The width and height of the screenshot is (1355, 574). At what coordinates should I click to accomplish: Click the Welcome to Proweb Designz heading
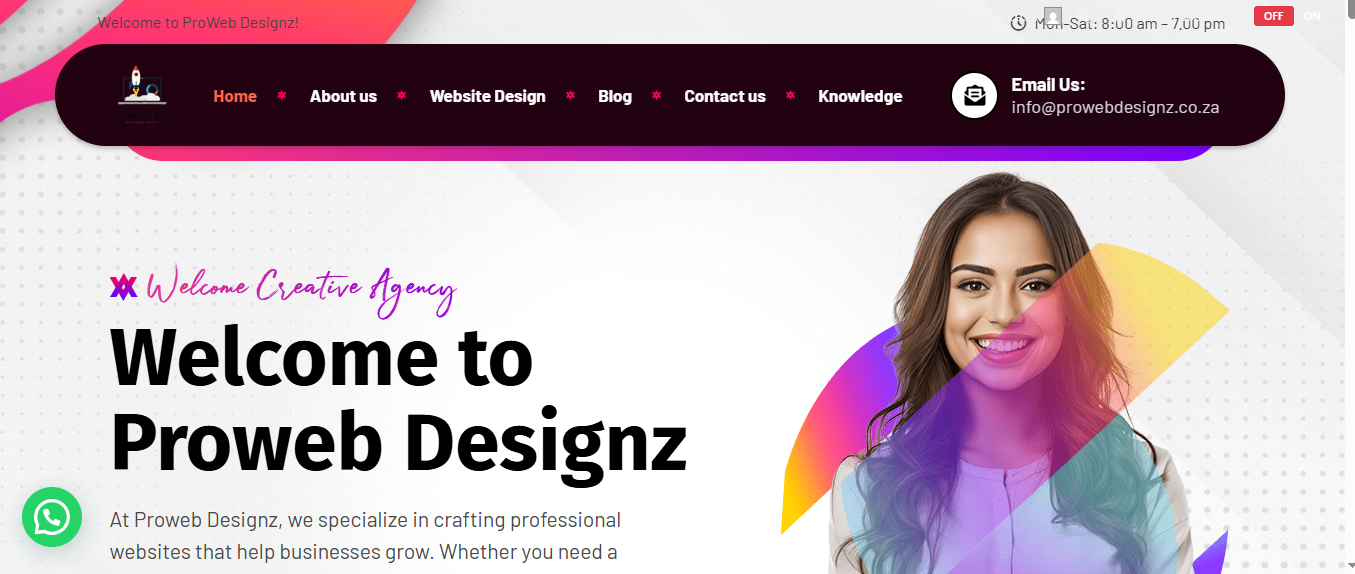[x=398, y=399]
